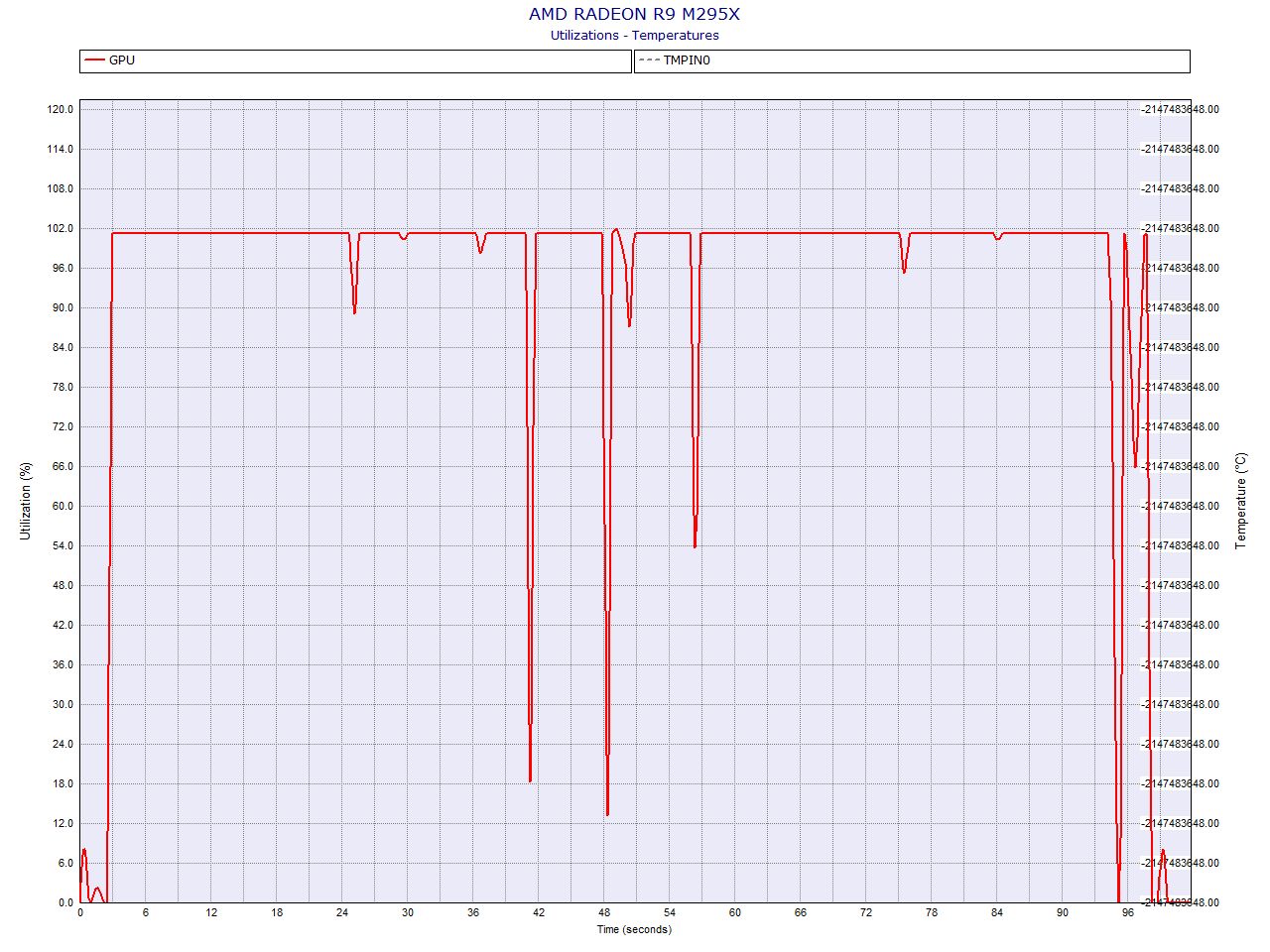Click the 48 tick on the time axis
The height and width of the screenshot is (952, 1270).
point(604,913)
